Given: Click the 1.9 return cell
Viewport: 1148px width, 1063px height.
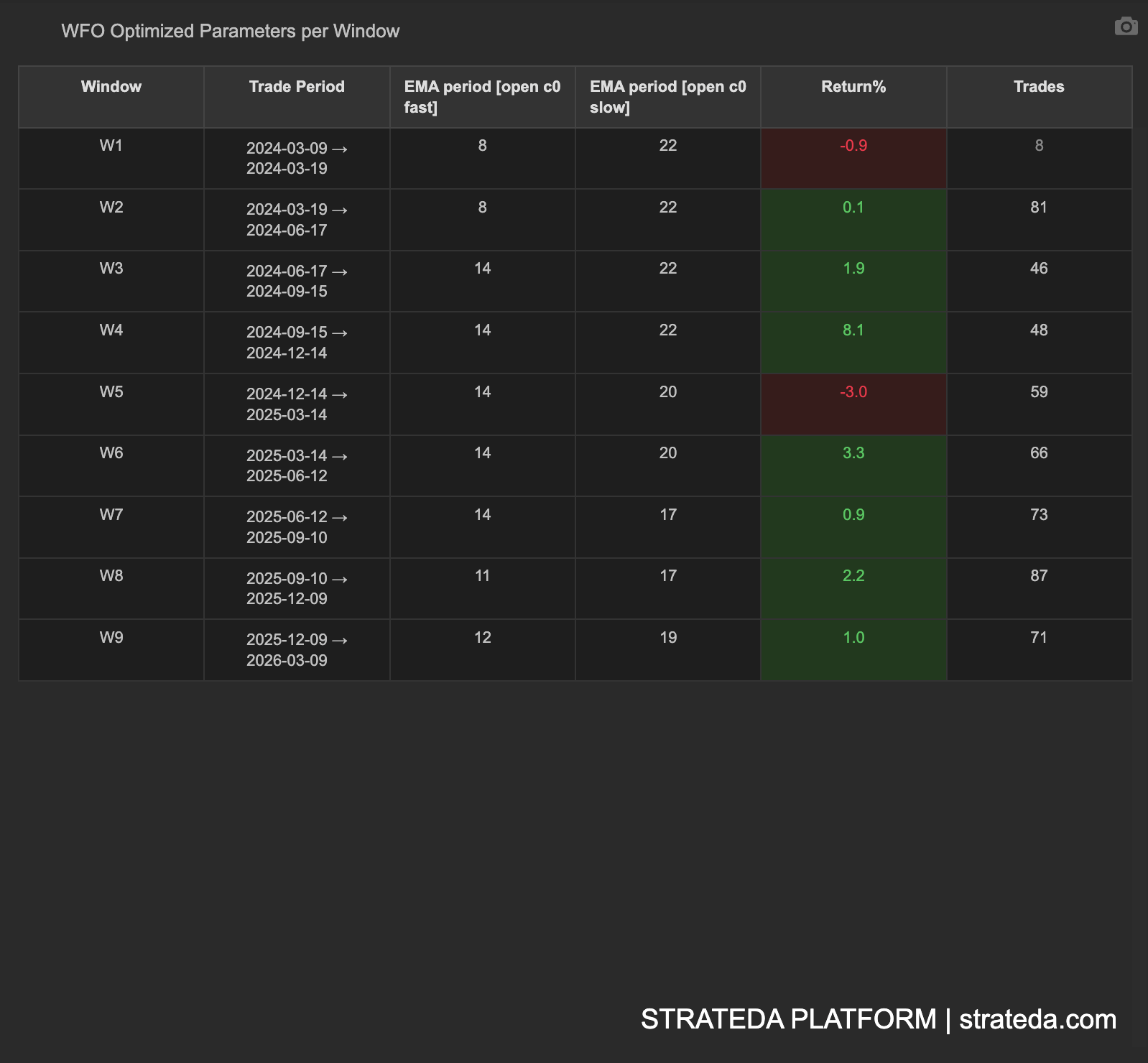Looking at the screenshot, I should pos(853,282).
